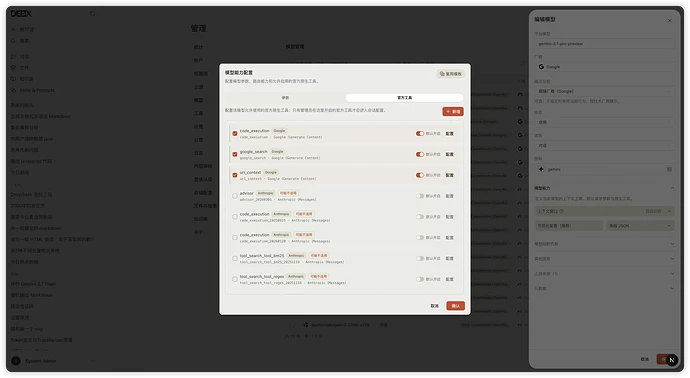Click Cancel at edit model panel bottom
Viewport: 690px width, 378px height.
pos(645,360)
